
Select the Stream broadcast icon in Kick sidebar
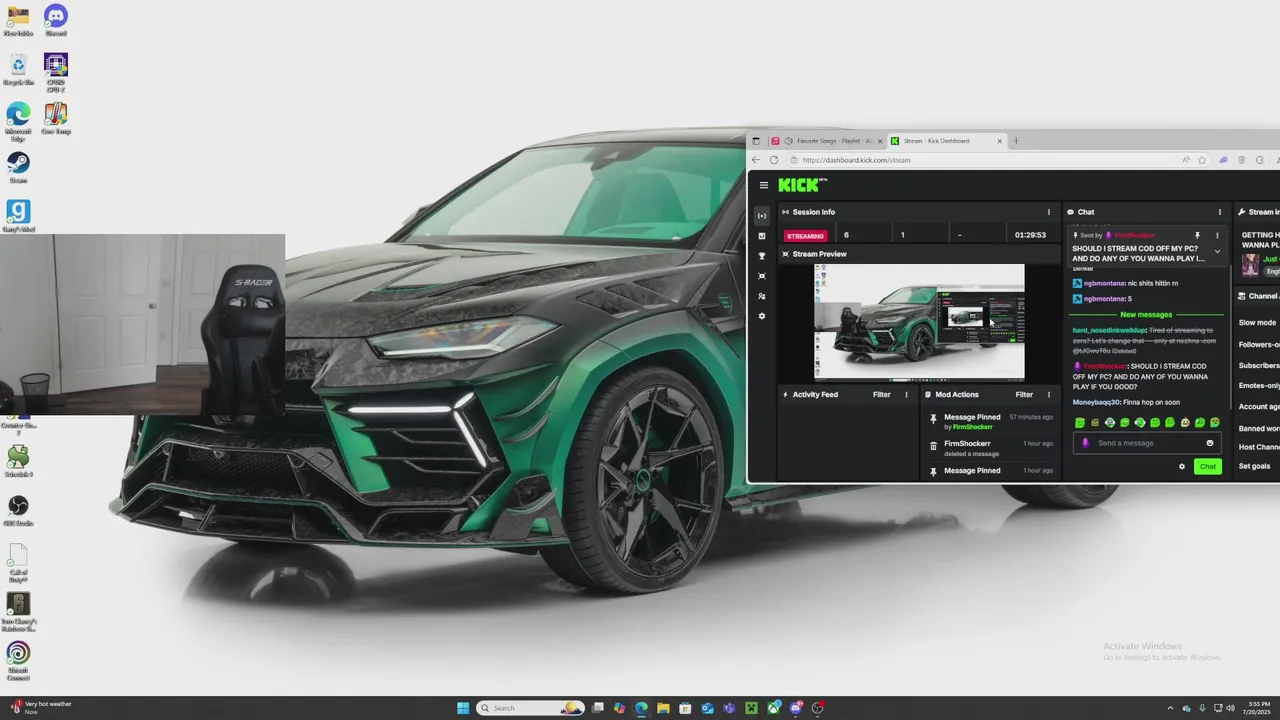point(762,216)
